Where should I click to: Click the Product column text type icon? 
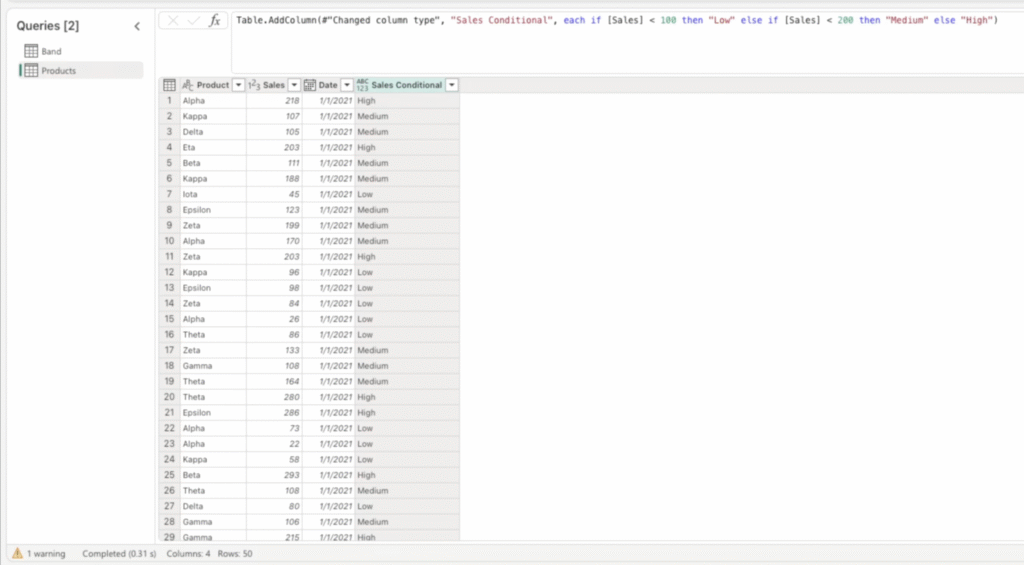point(188,86)
